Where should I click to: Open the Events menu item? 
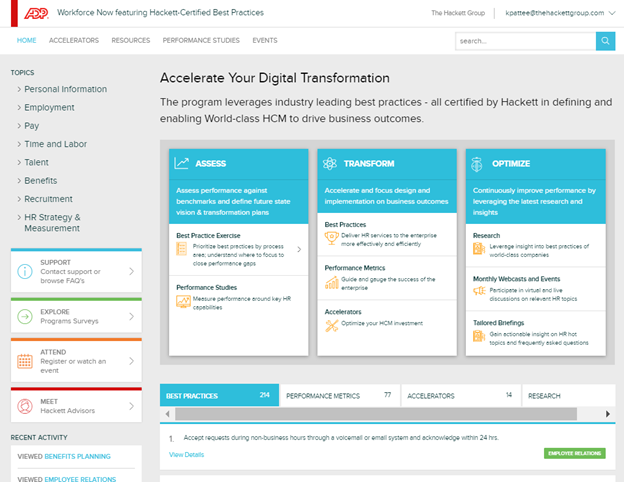[265, 40]
